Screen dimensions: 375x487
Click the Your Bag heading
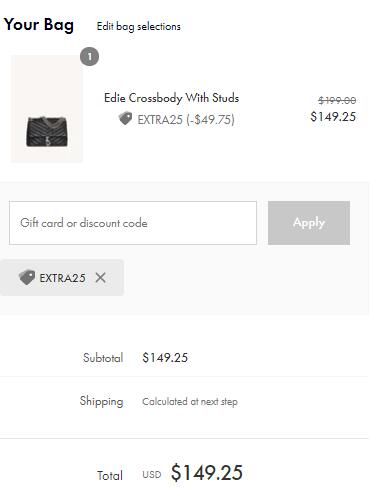39,25
